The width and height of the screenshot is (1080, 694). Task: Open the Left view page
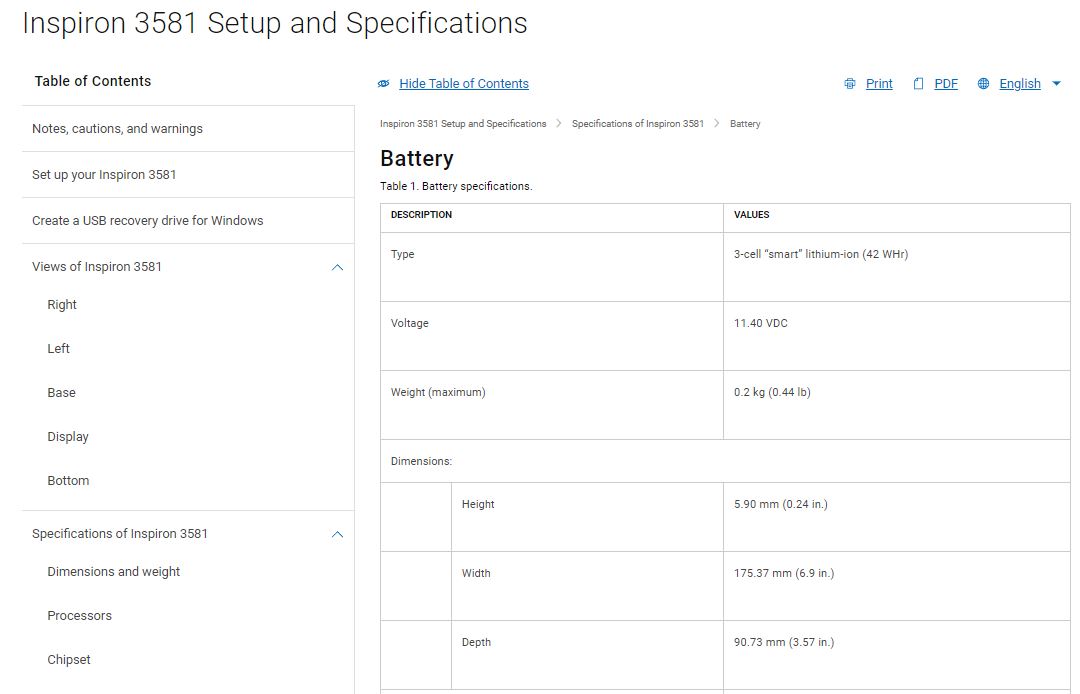(x=59, y=349)
